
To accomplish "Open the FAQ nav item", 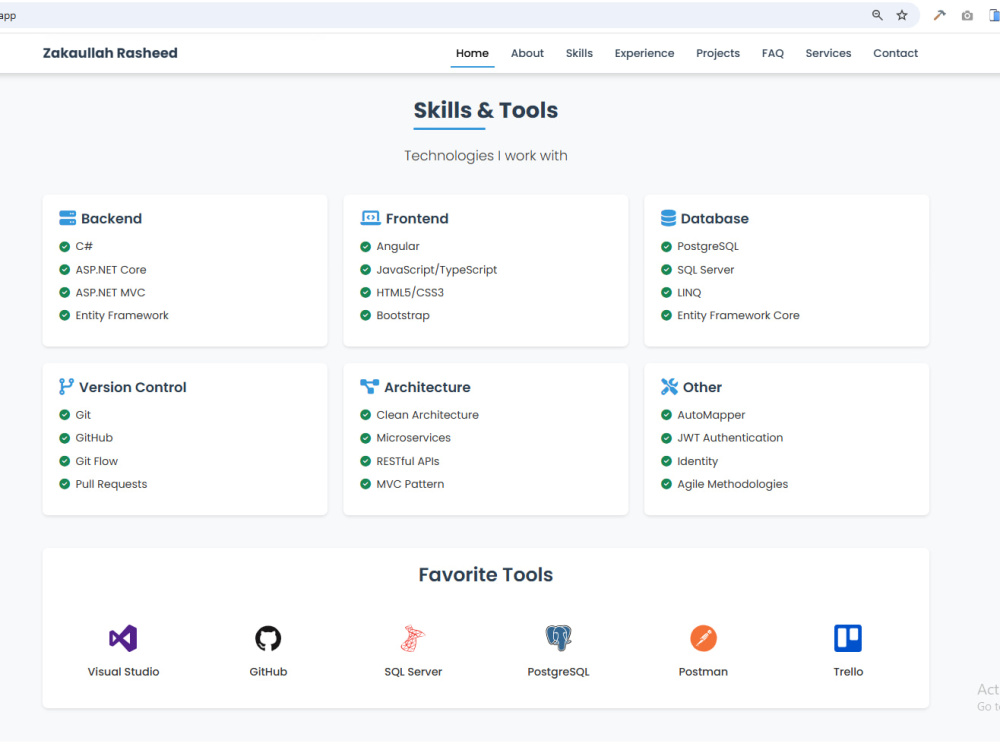I will click(772, 54).
